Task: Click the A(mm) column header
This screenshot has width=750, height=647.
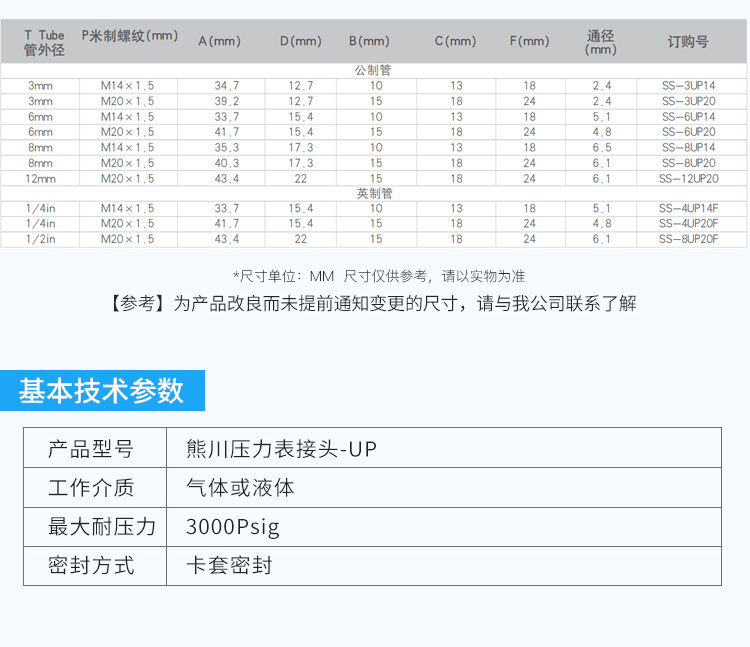Action: click(220, 42)
